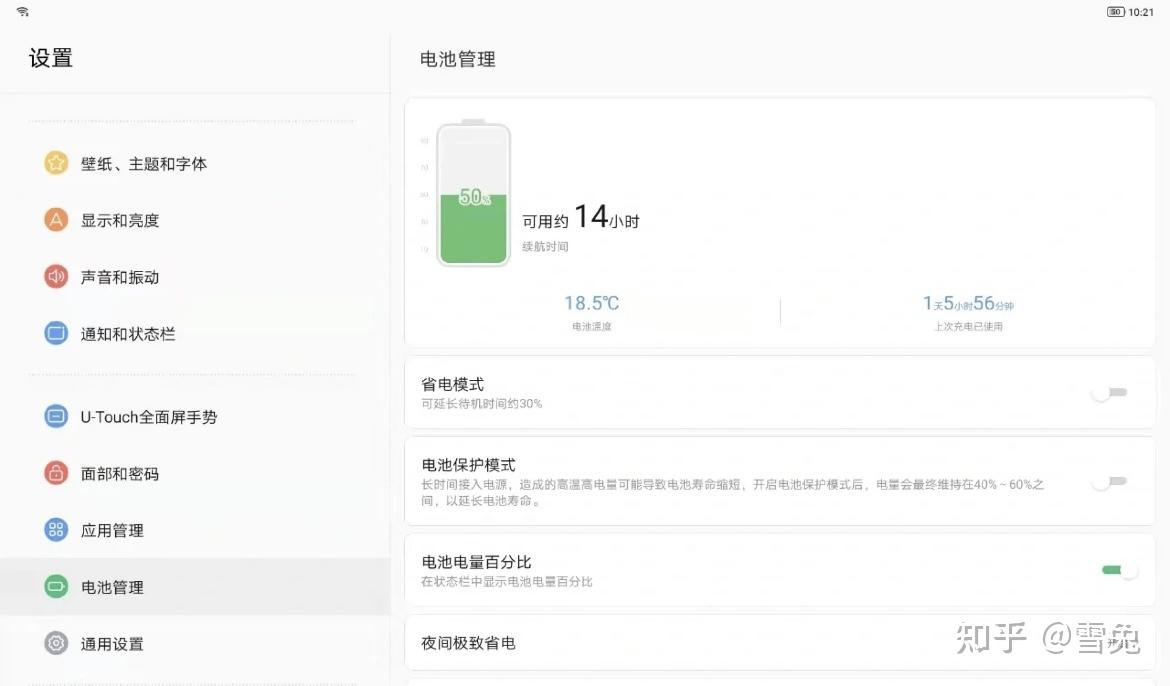This screenshot has height=686, width=1170.
Task: Open 面部和密码 settings
Action: 195,474
